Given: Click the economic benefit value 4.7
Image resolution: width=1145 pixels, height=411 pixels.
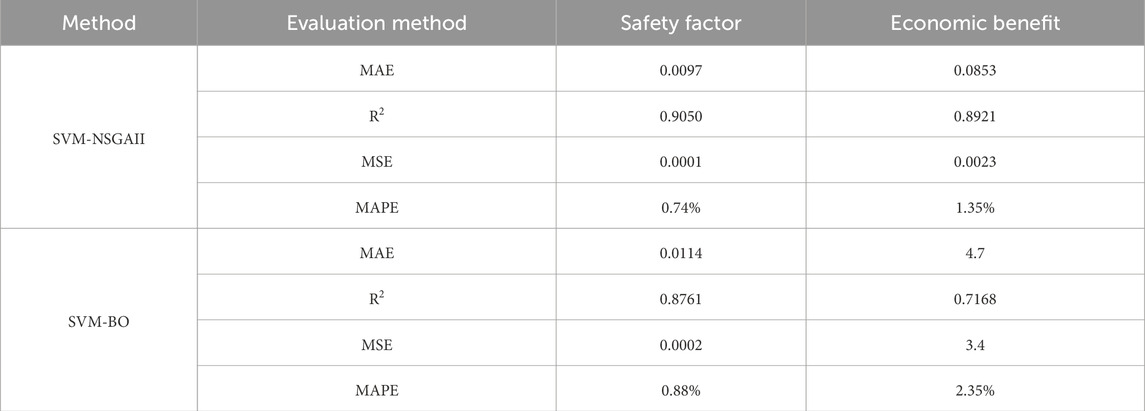Looking at the screenshot, I should click(975, 253).
